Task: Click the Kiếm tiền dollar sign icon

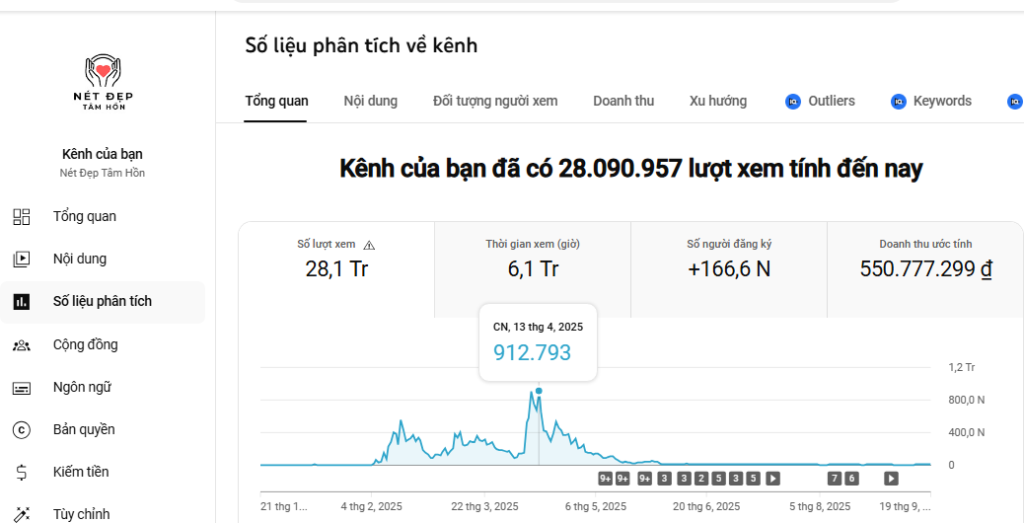Action: pos(21,472)
